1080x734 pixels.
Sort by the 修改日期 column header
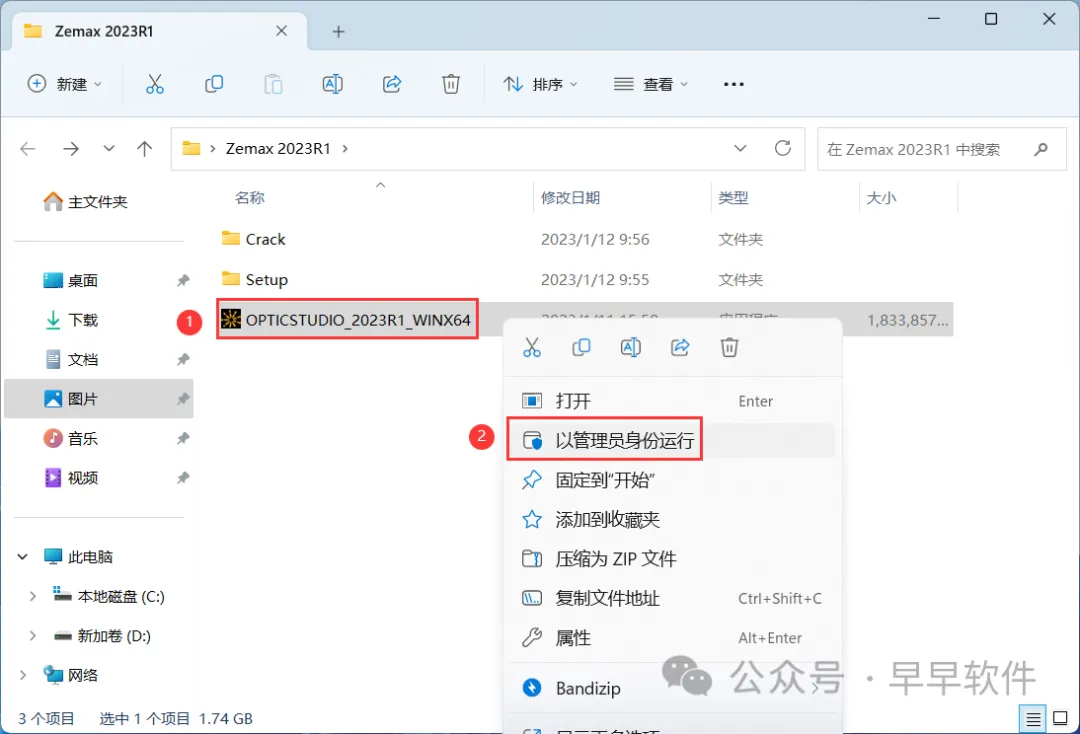(570, 198)
